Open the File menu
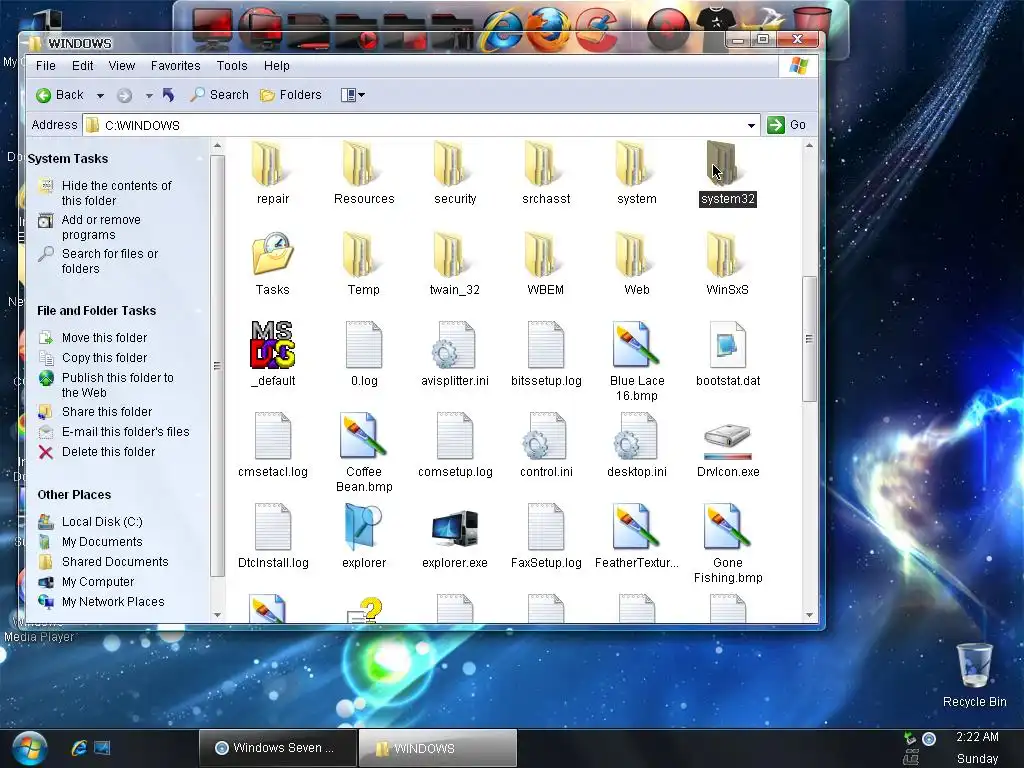The height and width of the screenshot is (768, 1024). (45, 66)
